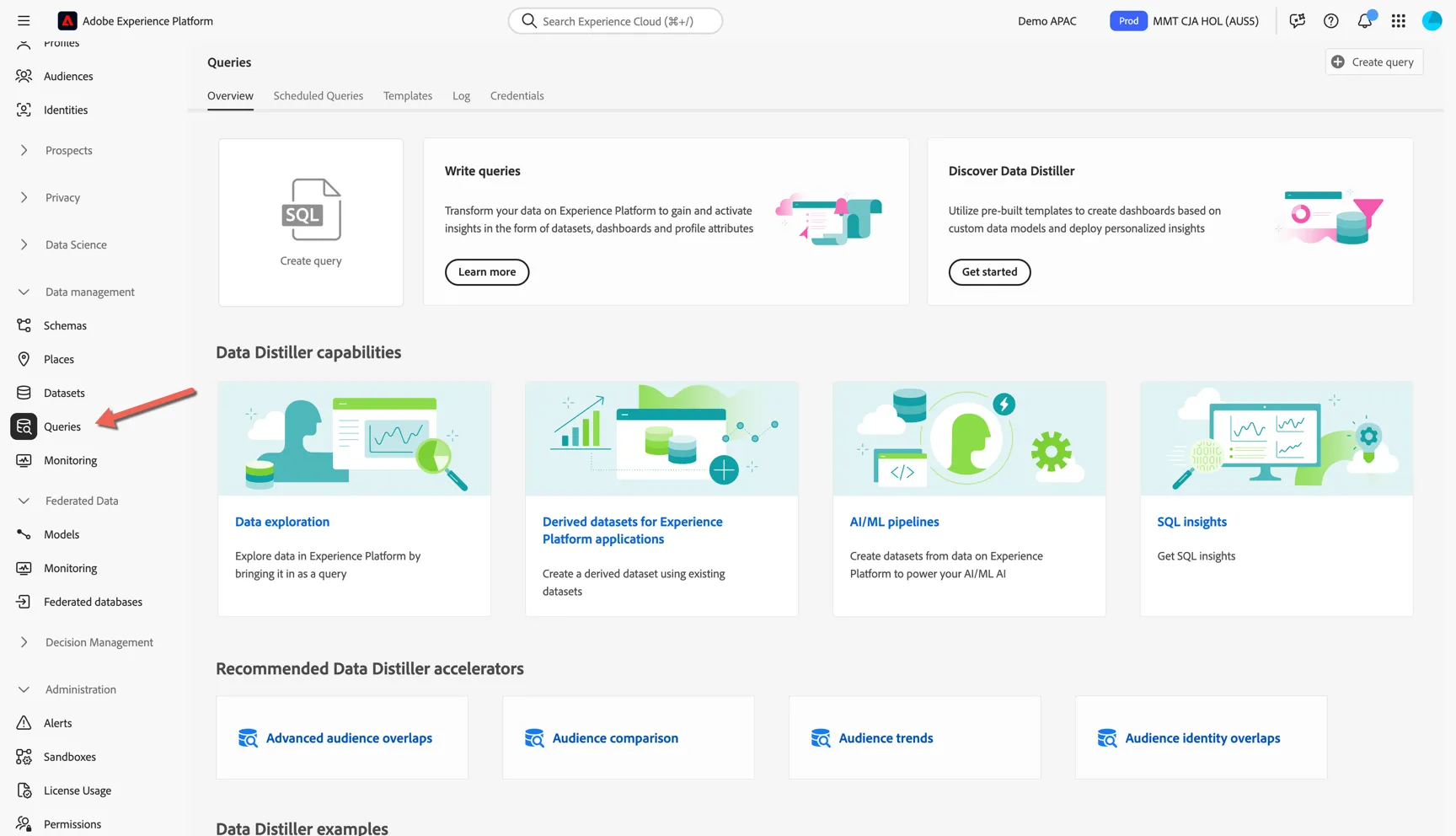Open the app switcher grid
This screenshot has width=1456, height=836.
pos(1399,21)
